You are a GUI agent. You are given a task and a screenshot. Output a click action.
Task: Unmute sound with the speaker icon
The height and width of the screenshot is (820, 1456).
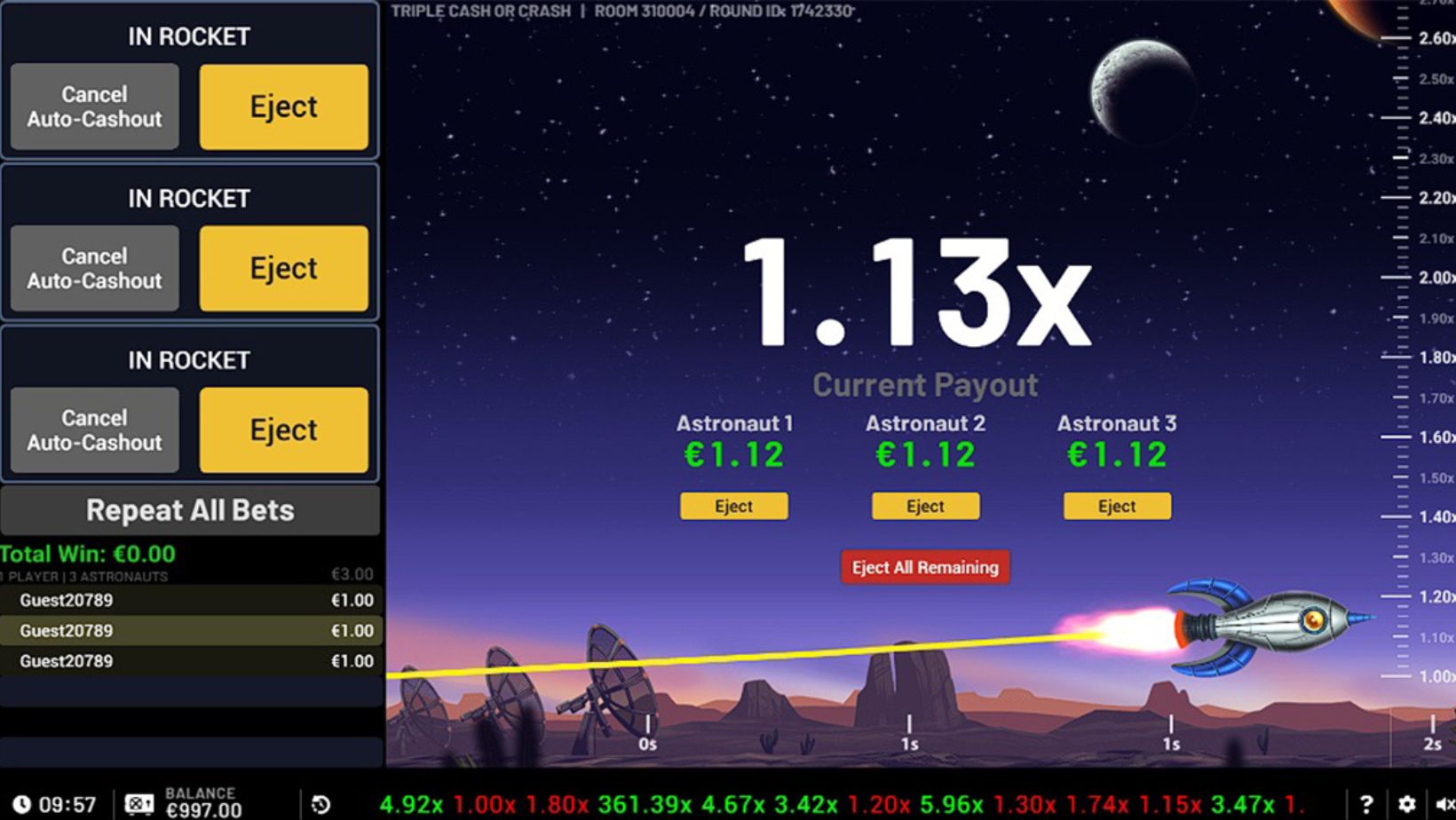click(x=1443, y=804)
